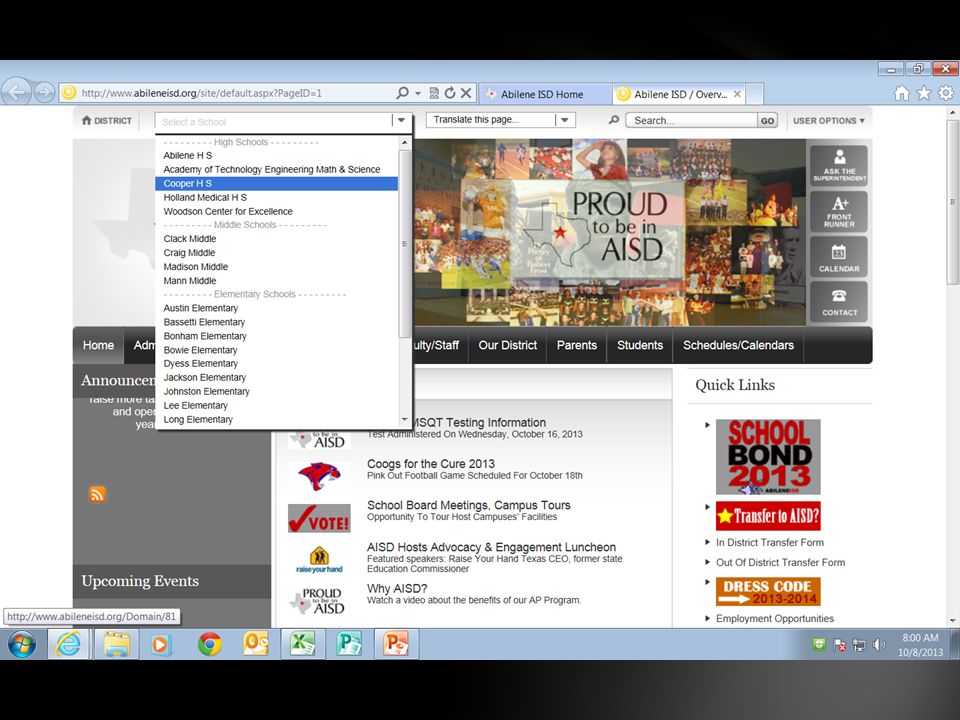Select Abilene H S from school list
960x720 pixels.
[x=187, y=156]
